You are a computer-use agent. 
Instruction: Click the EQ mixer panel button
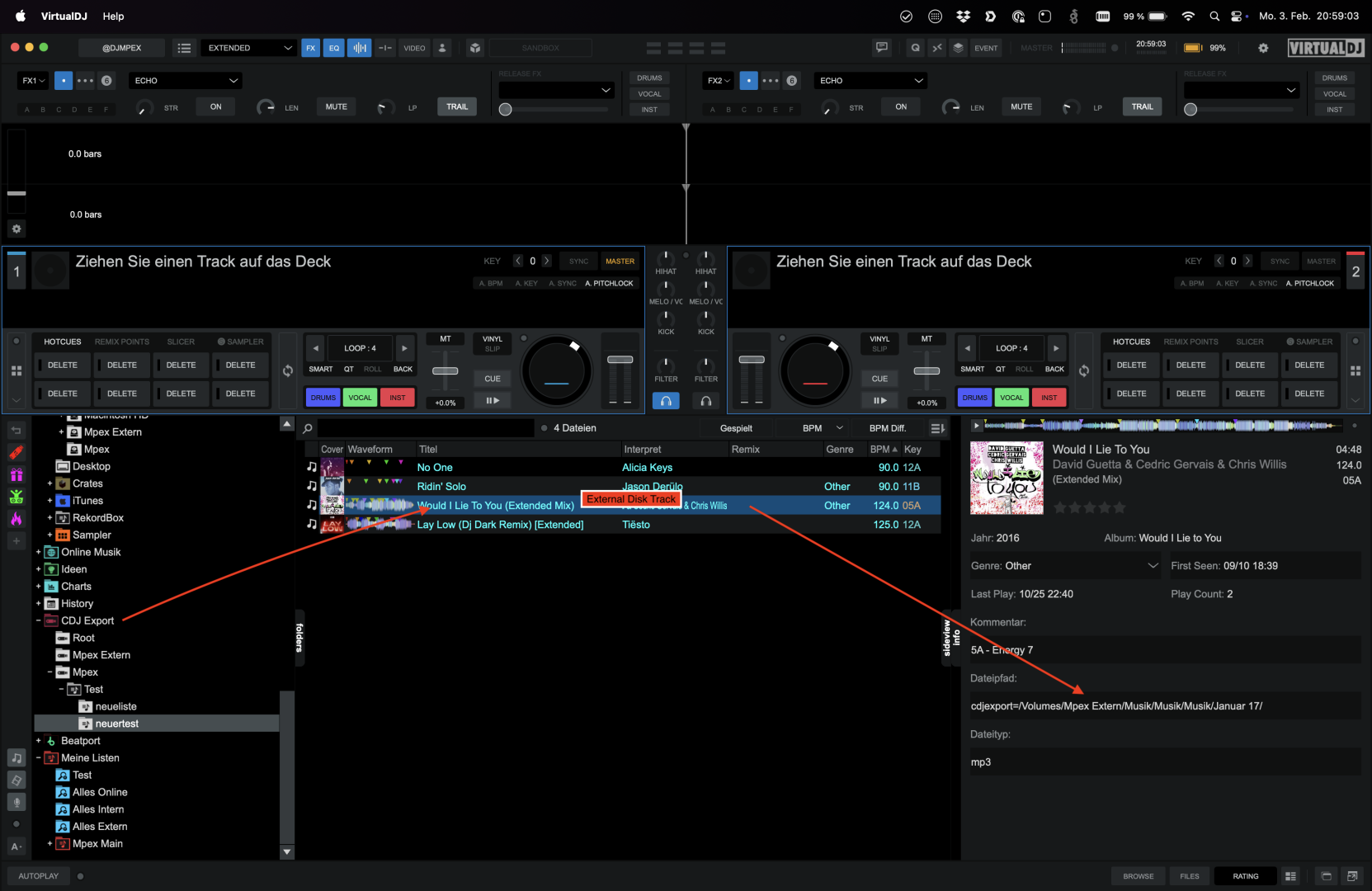pos(334,48)
